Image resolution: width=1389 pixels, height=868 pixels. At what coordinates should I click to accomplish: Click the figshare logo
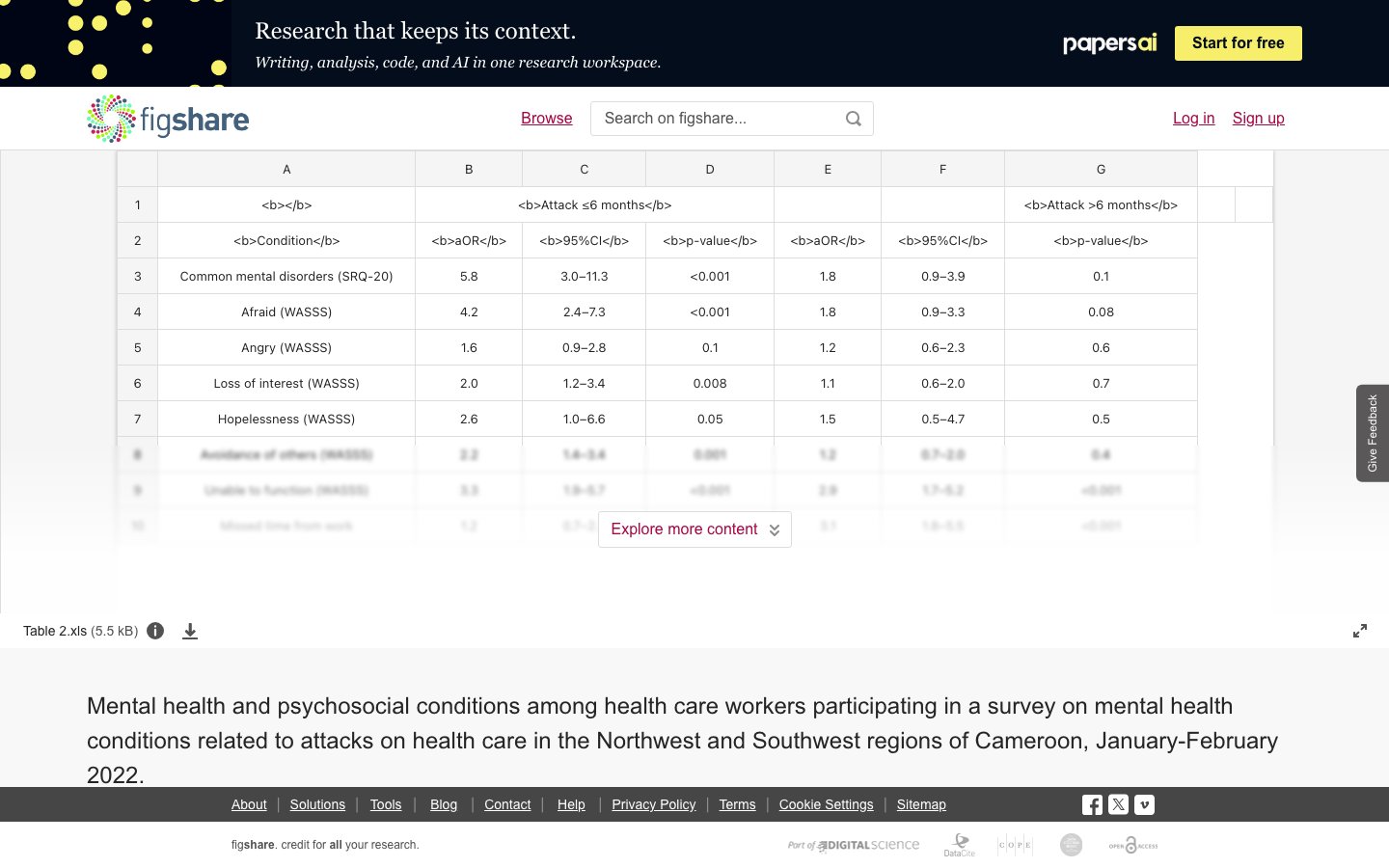(x=168, y=119)
